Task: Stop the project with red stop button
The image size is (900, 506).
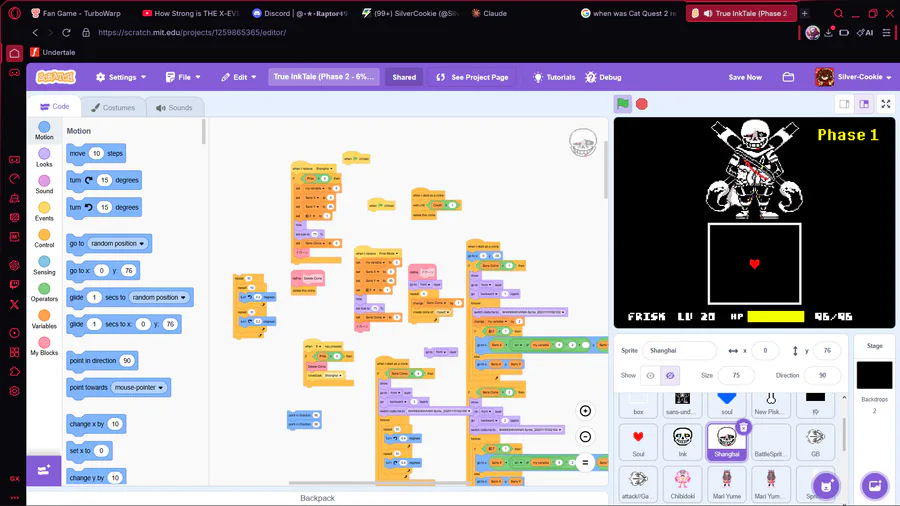Action: pos(642,104)
